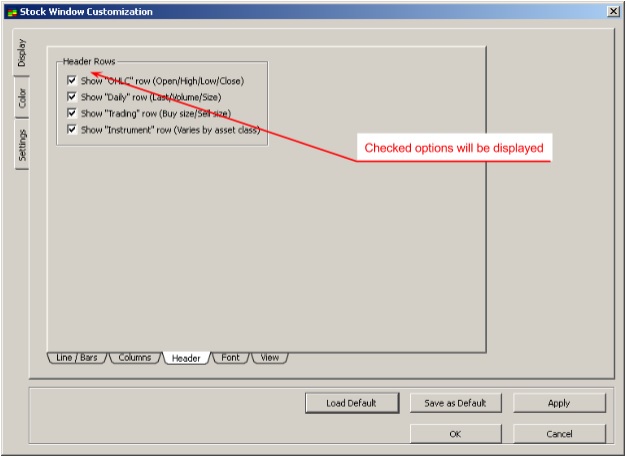Switch to the Line / Bars tab
Screen dimensions: 627x458
click(76, 358)
